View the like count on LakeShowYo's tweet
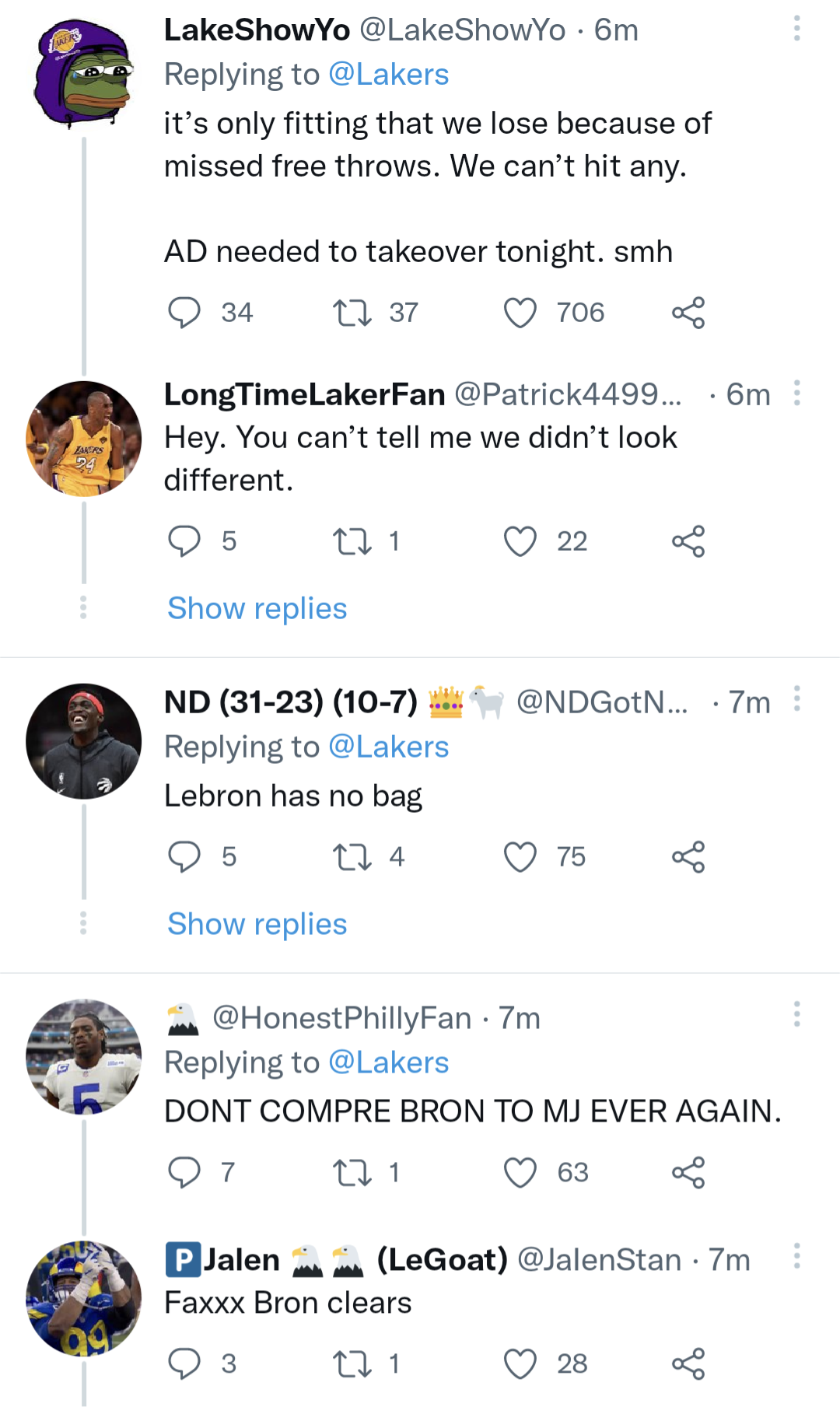840x1407 pixels. pyautogui.click(x=580, y=313)
